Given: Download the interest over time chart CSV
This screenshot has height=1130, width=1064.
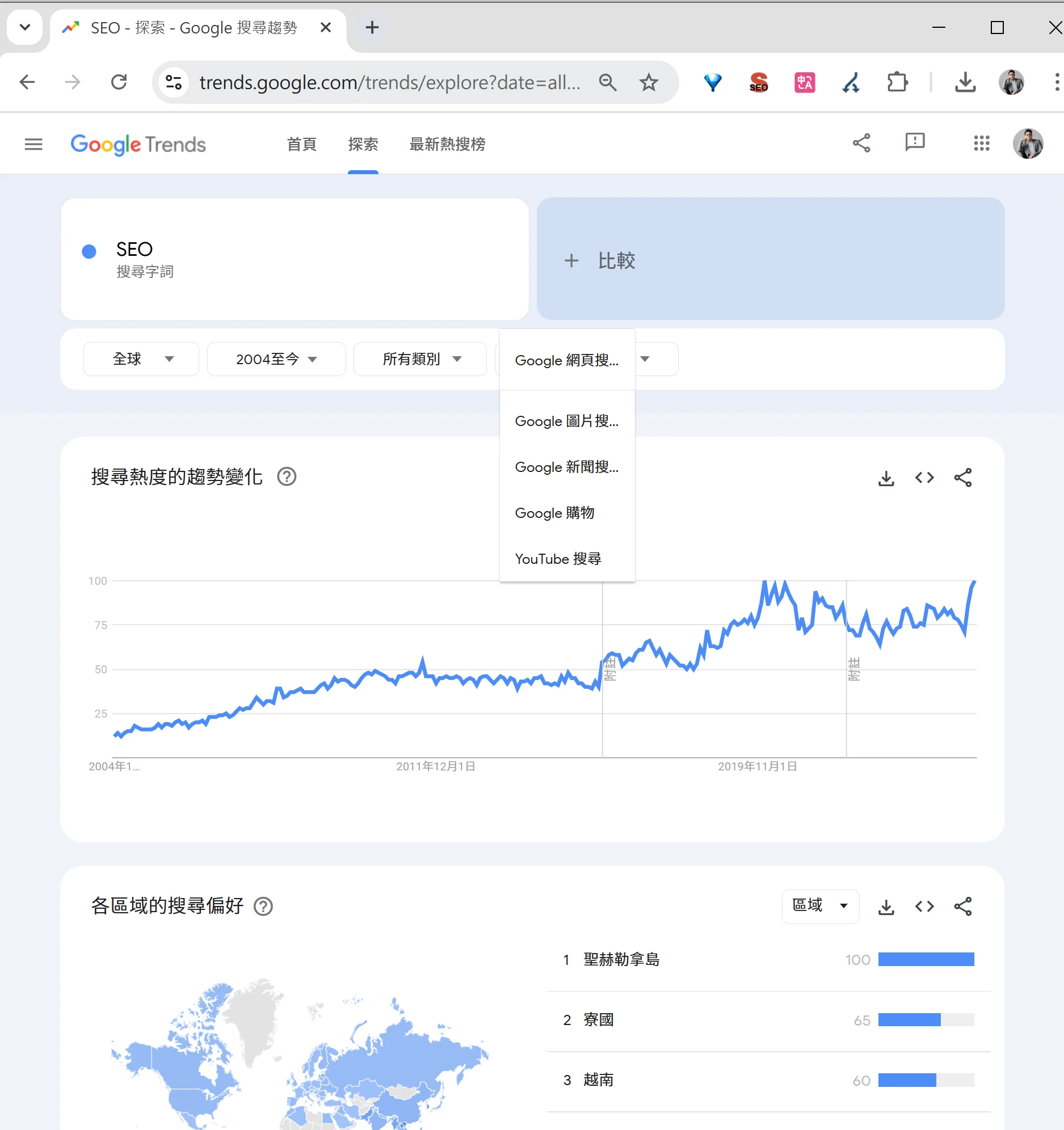Looking at the screenshot, I should pyautogui.click(x=886, y=478).
